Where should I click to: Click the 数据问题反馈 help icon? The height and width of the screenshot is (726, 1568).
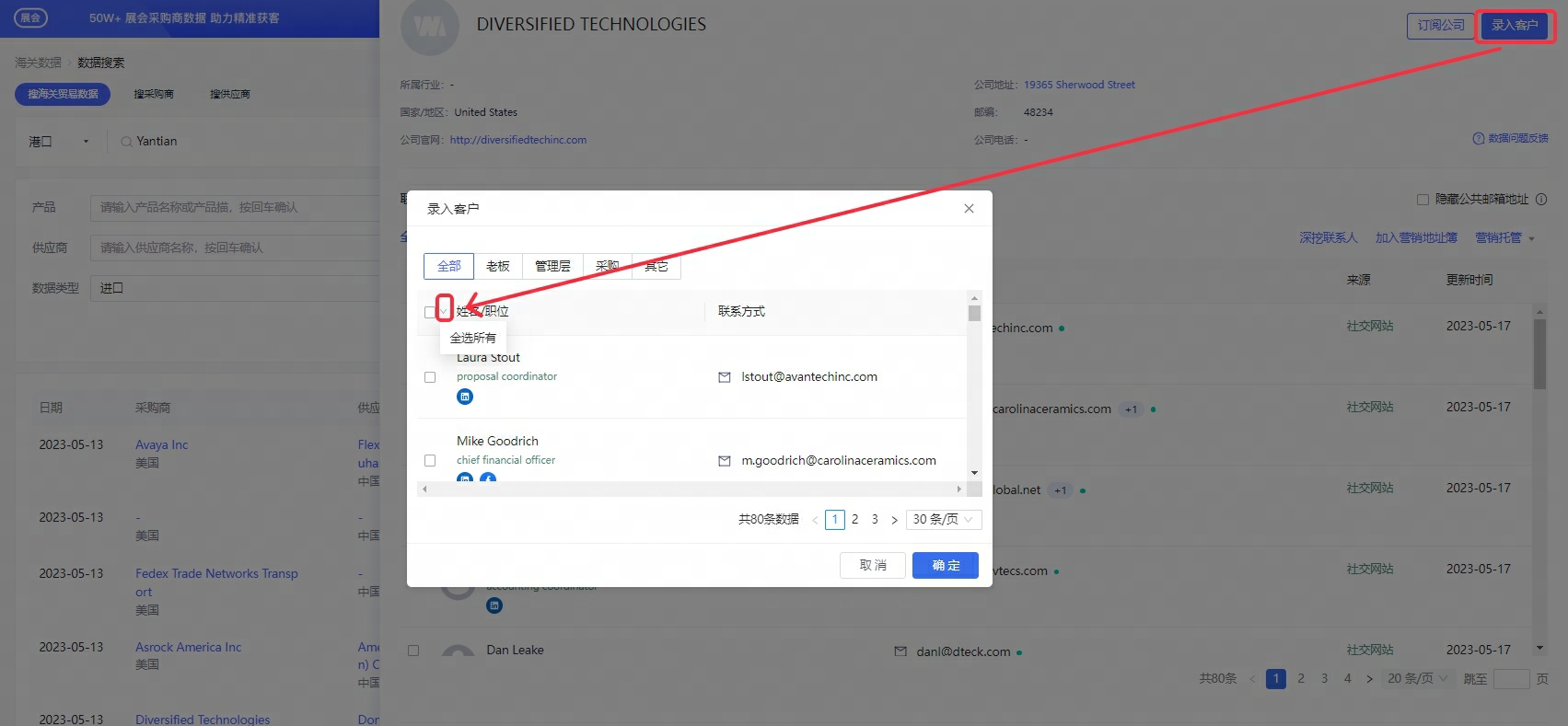click(x=1479, y=138)
